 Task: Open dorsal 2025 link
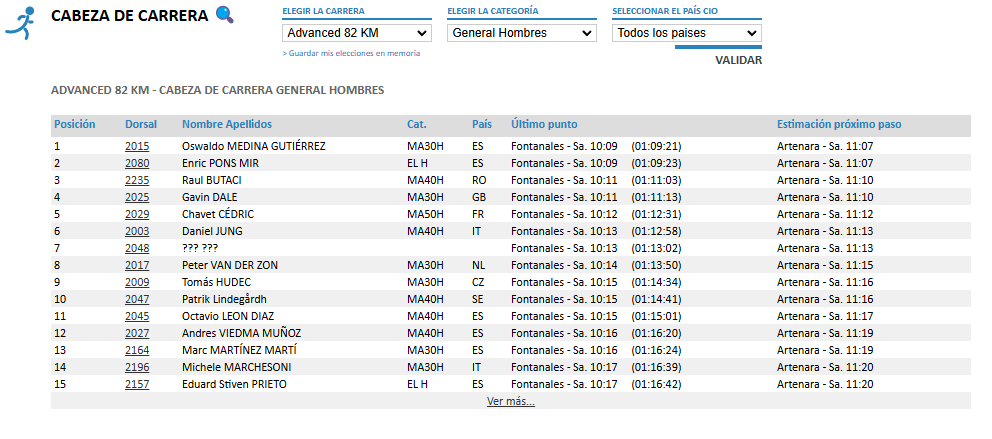137,197
